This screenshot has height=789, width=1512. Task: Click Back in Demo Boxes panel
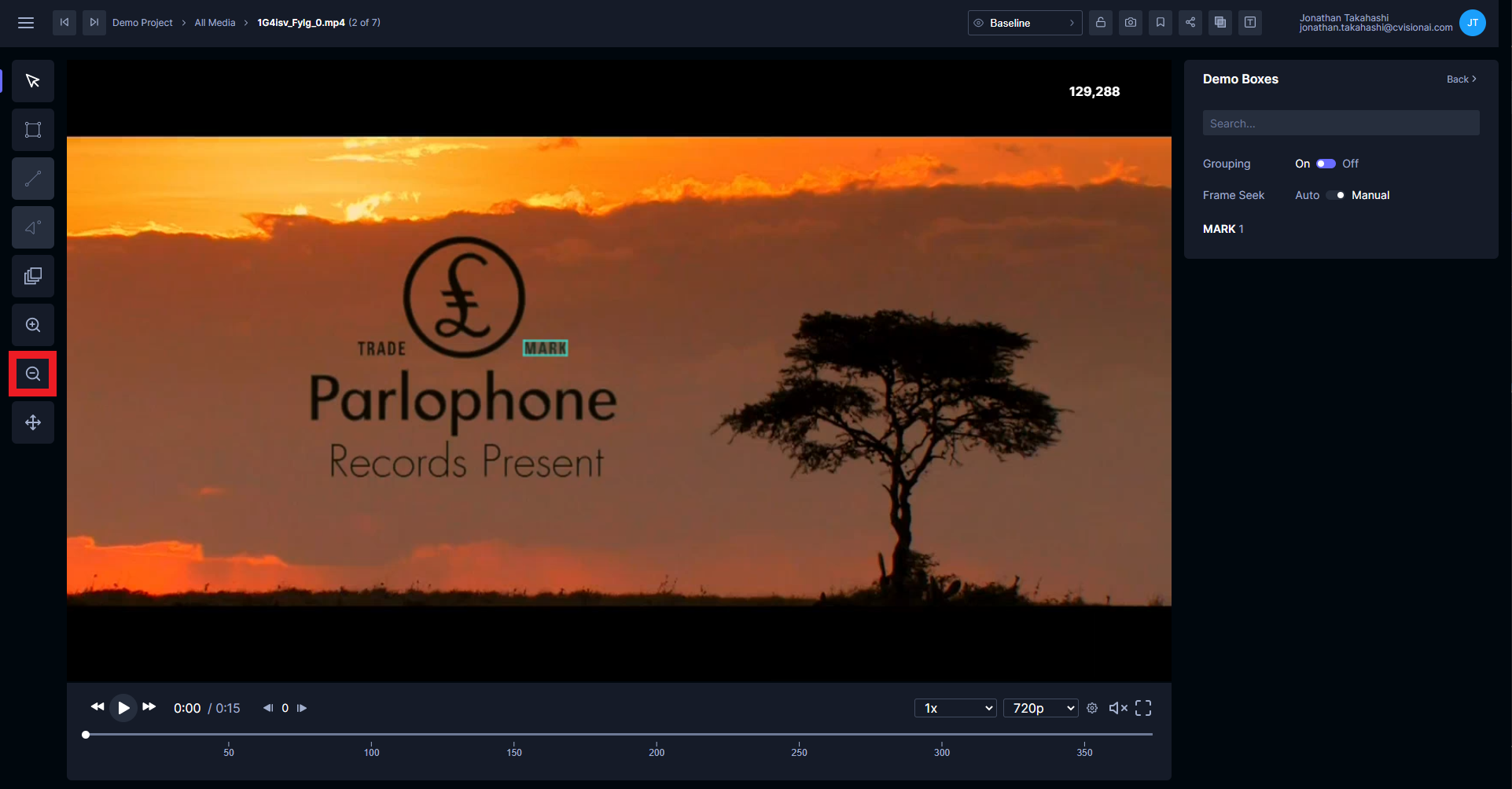pos(1462,79)
